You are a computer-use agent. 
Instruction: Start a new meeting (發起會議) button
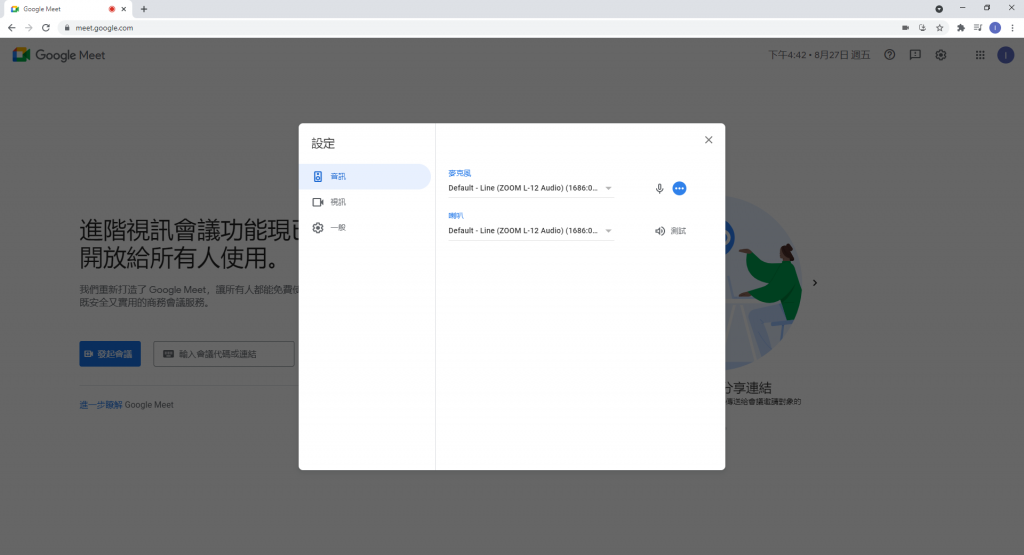tap(110, 354)
